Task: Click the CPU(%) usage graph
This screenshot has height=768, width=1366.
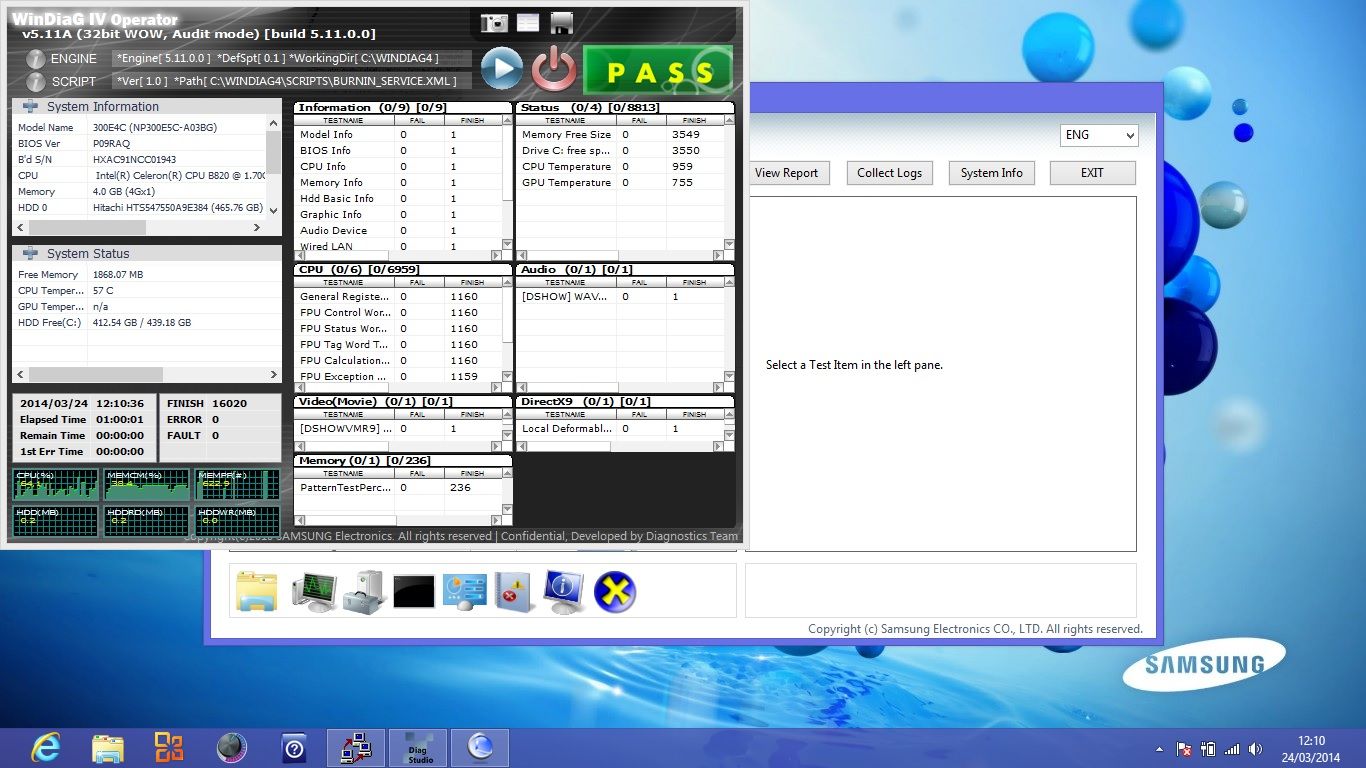Action: (56, 484)
